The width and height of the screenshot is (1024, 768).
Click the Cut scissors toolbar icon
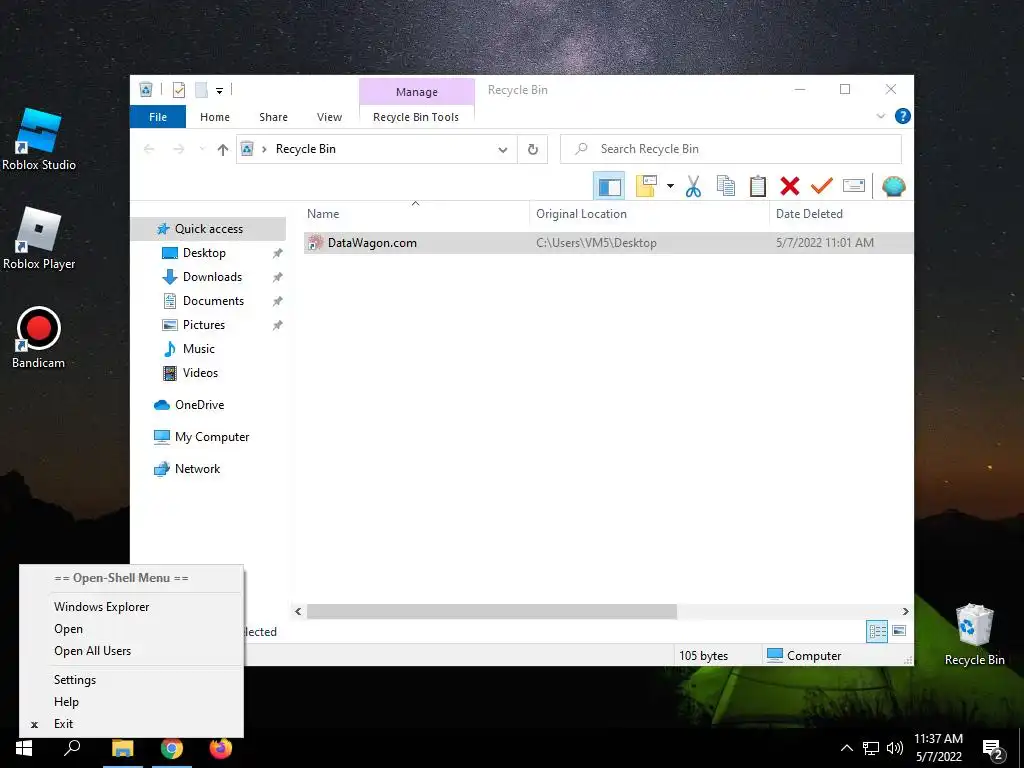693,187
